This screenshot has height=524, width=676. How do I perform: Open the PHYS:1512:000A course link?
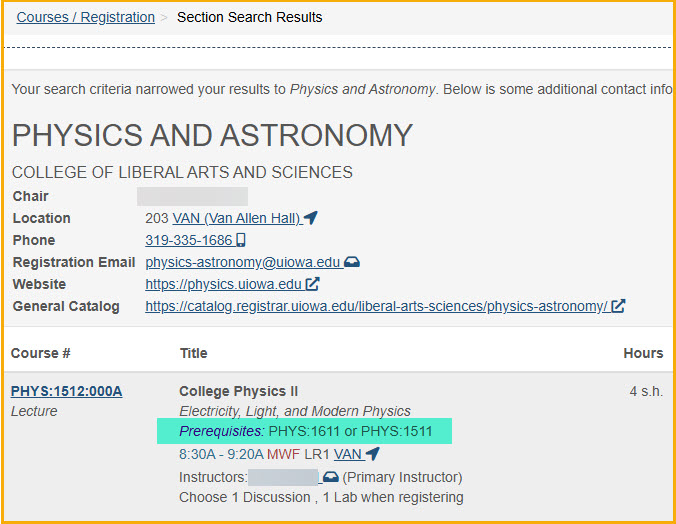tap(66, 391)
